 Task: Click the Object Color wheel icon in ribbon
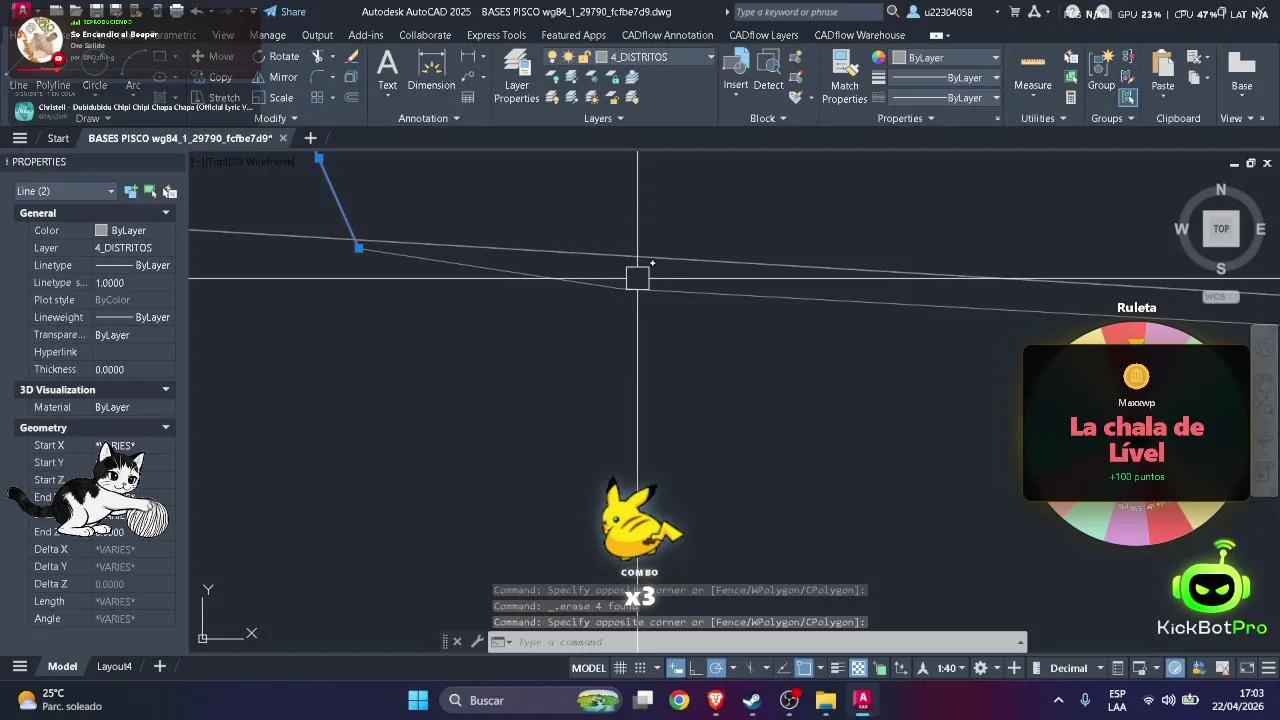coord(878,57)
